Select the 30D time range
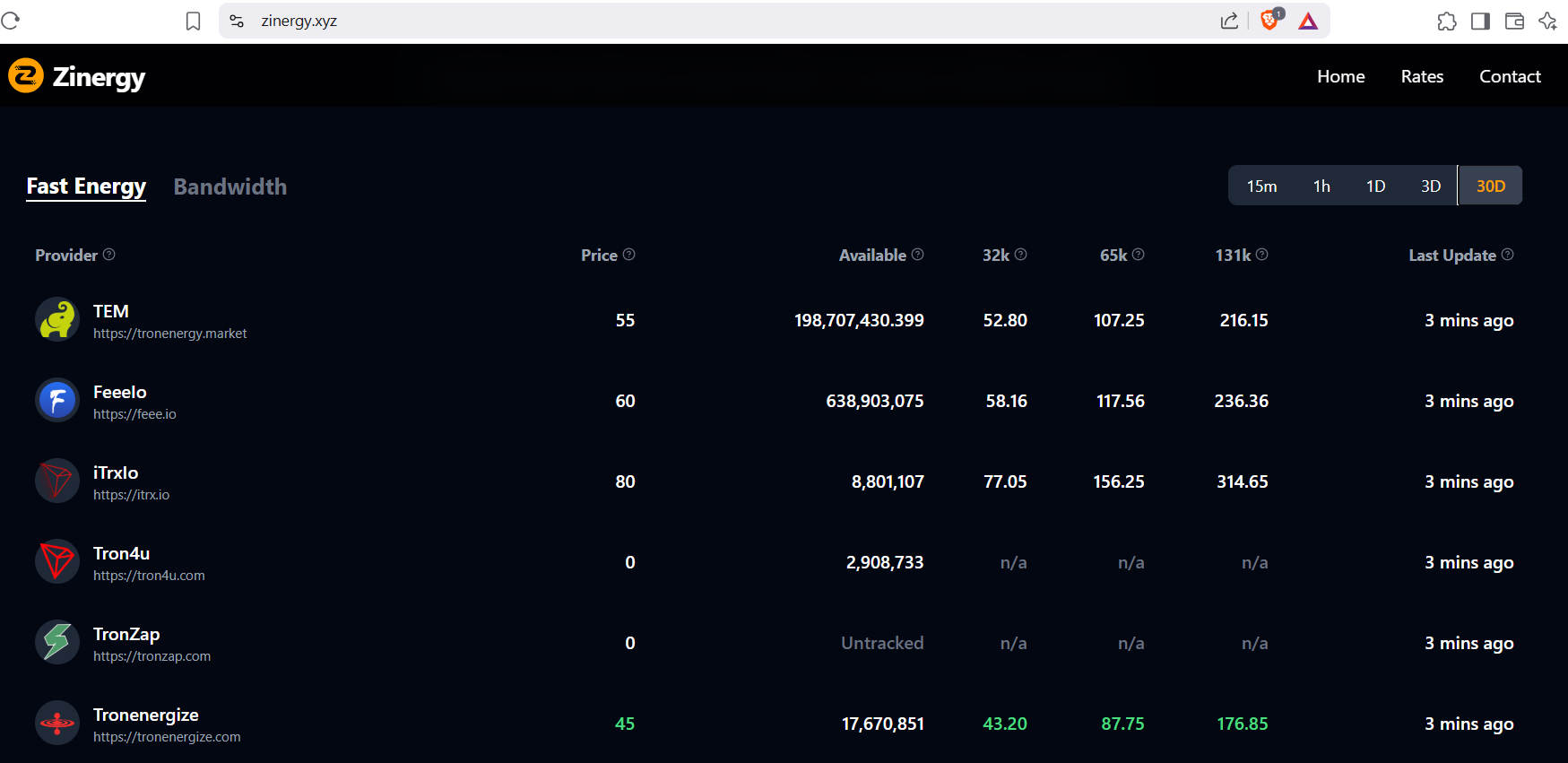The height and width of the screenshot is (763, 1568). [x=1490, y=186]
